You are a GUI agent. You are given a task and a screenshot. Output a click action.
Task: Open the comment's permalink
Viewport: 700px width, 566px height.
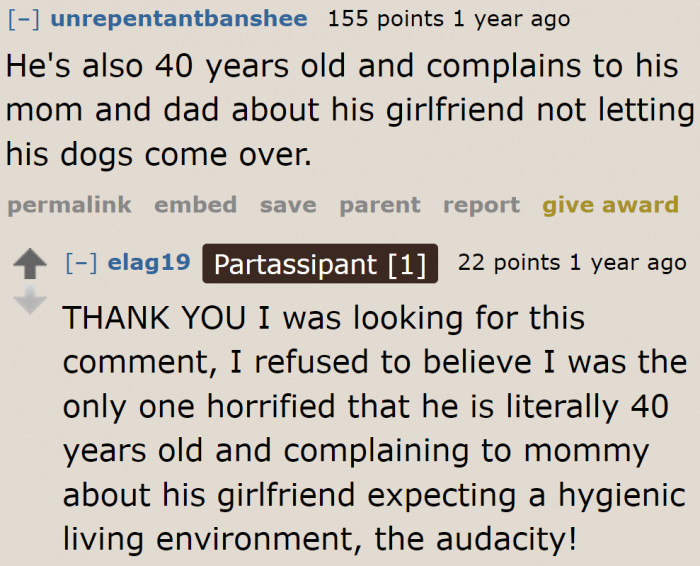point(69,205)
